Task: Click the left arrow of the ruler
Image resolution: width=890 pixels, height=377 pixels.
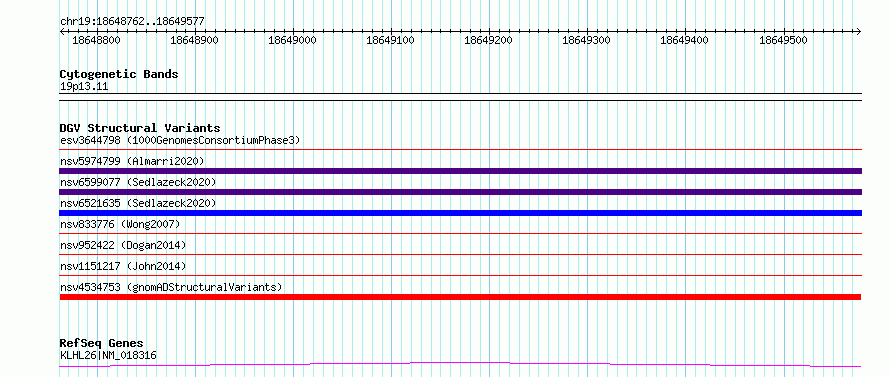Action: click(62, 31)
